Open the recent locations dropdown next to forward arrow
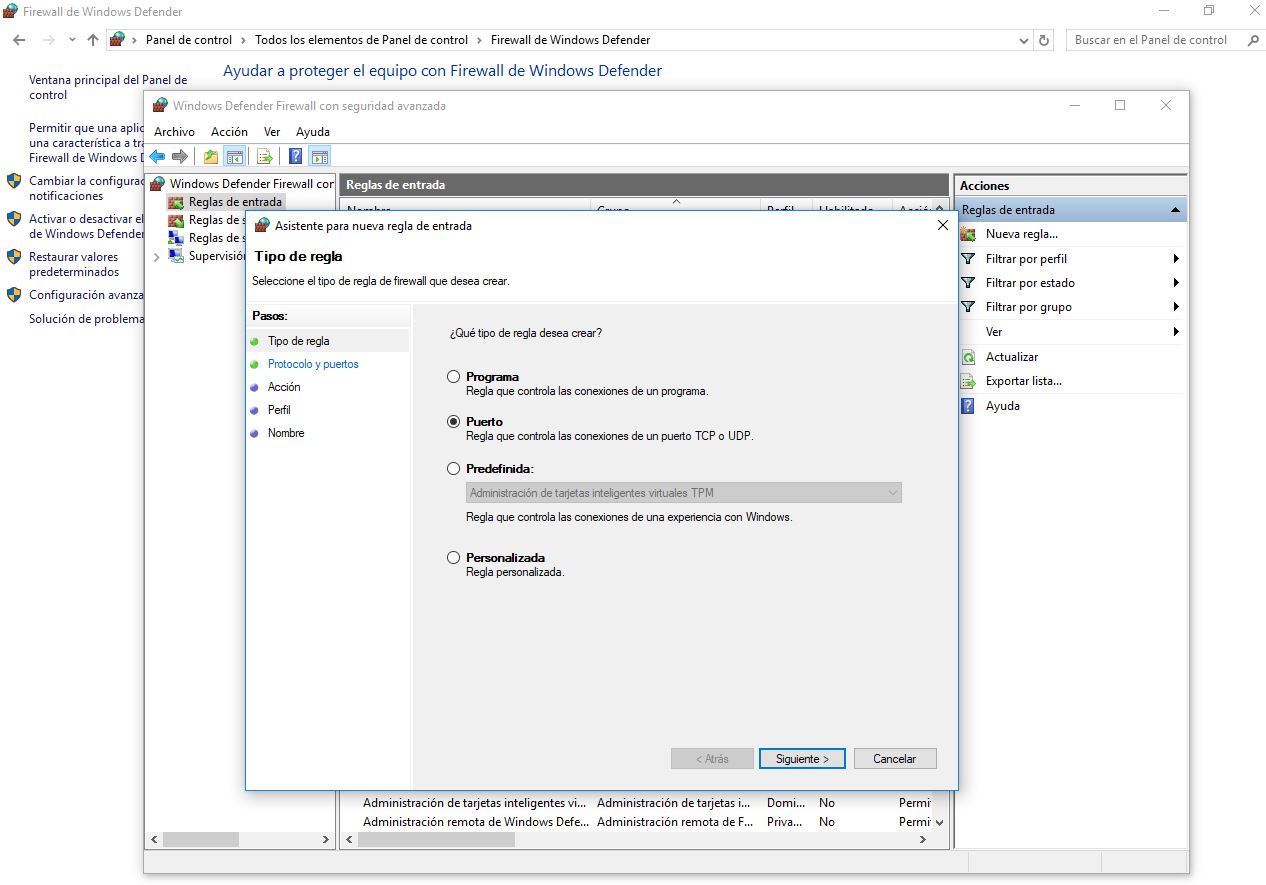The height and width of the screenshot is (885, 1266). click(x=72, y=40)
